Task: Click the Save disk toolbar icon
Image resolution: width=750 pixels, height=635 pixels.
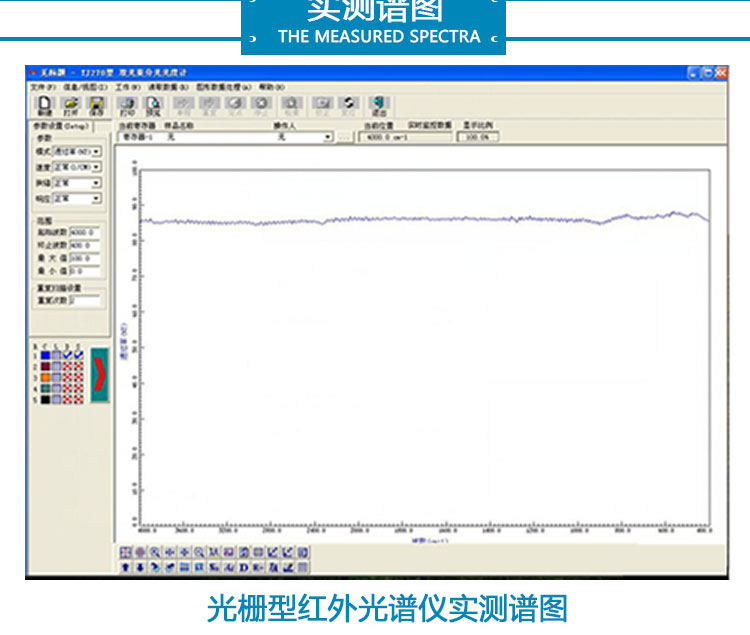Action: tap(97, 106)
